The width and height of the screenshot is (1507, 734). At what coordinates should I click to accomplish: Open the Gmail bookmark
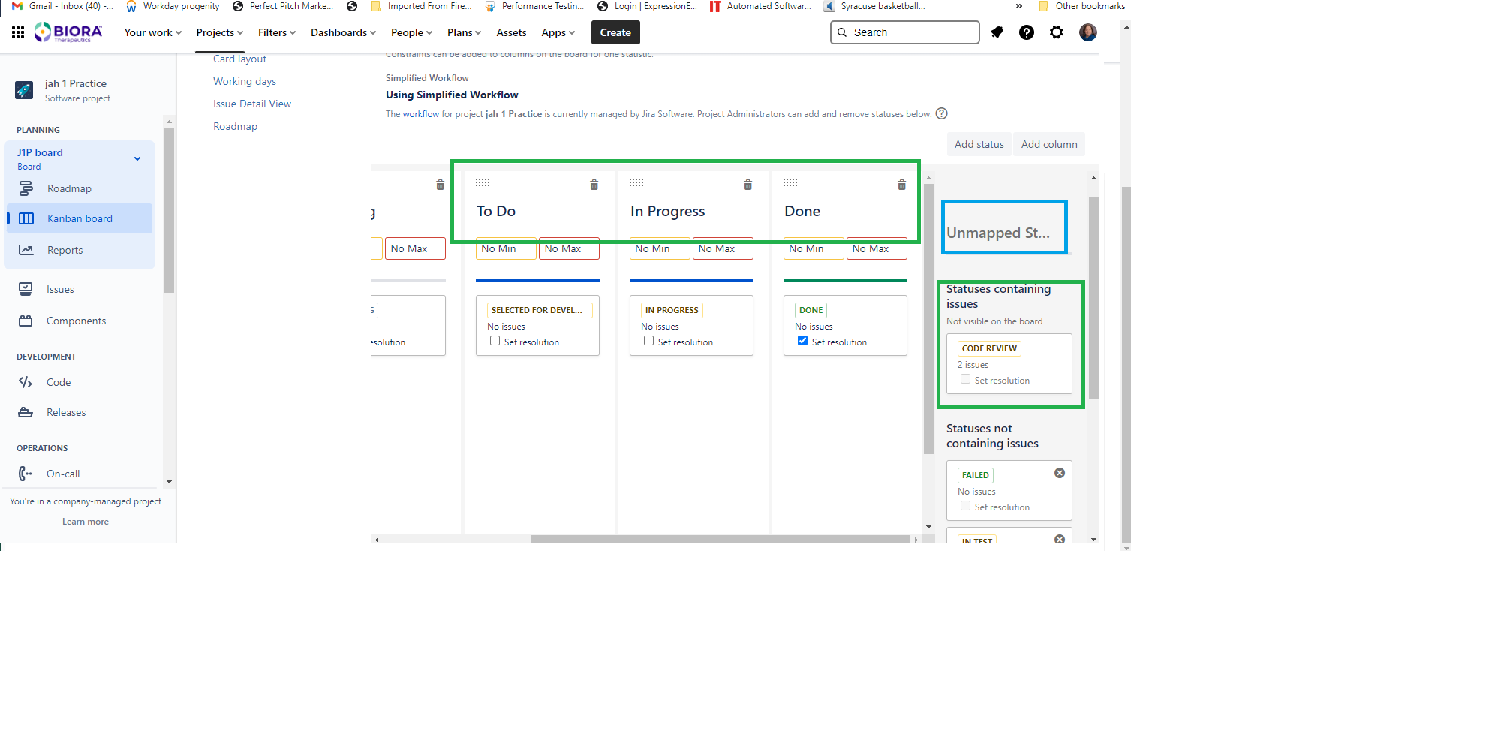62,6
